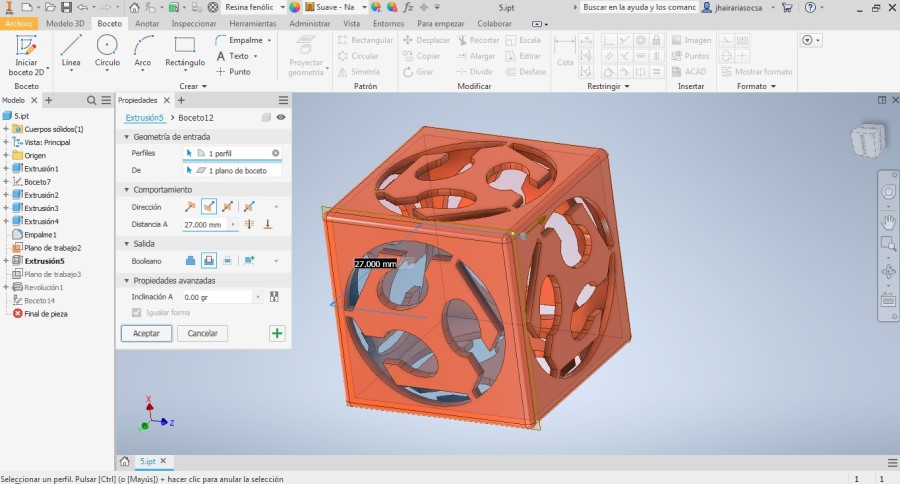Select the Arco sketch tool
Viewport: 900px width, 484px height.
click(142, 52)
